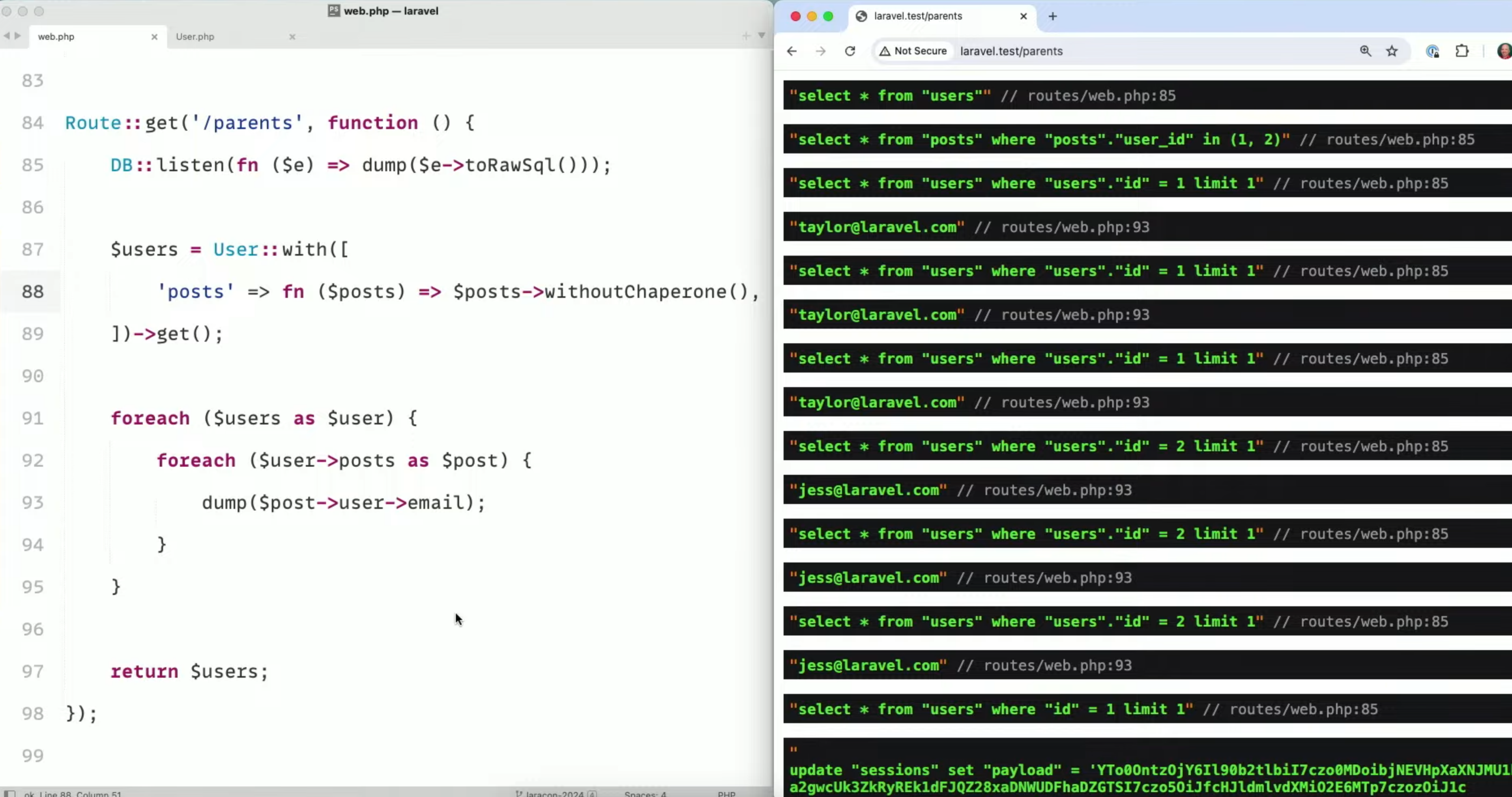Screen dimensions: 1512x797
Task: Click dump($post->user->email) on line 93
Action: 344,503
